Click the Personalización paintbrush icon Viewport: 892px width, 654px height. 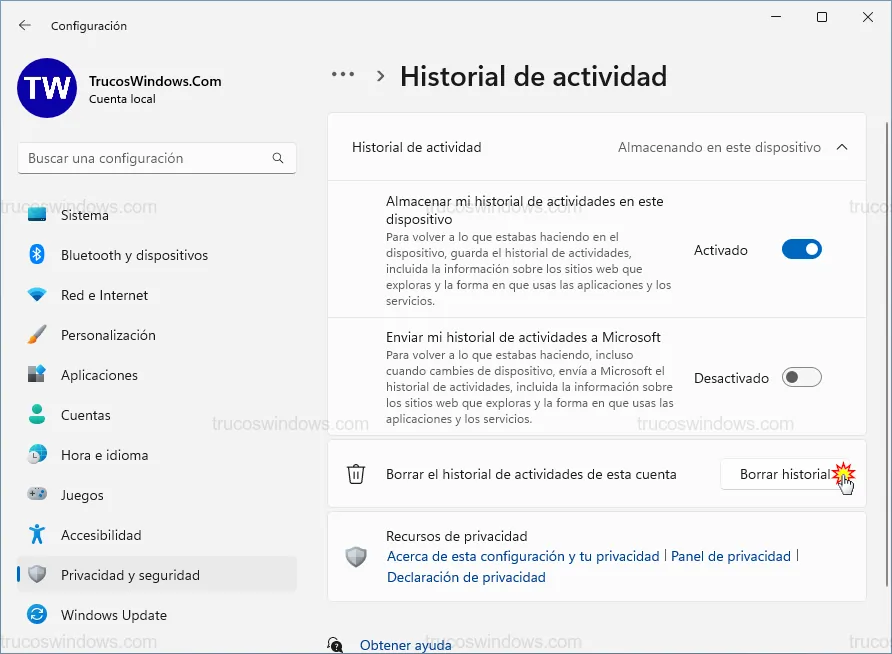(x=37, y=335)
